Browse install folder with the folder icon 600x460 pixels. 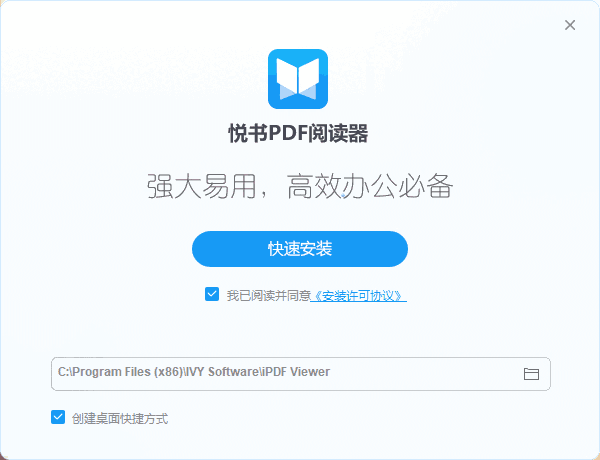531,374
